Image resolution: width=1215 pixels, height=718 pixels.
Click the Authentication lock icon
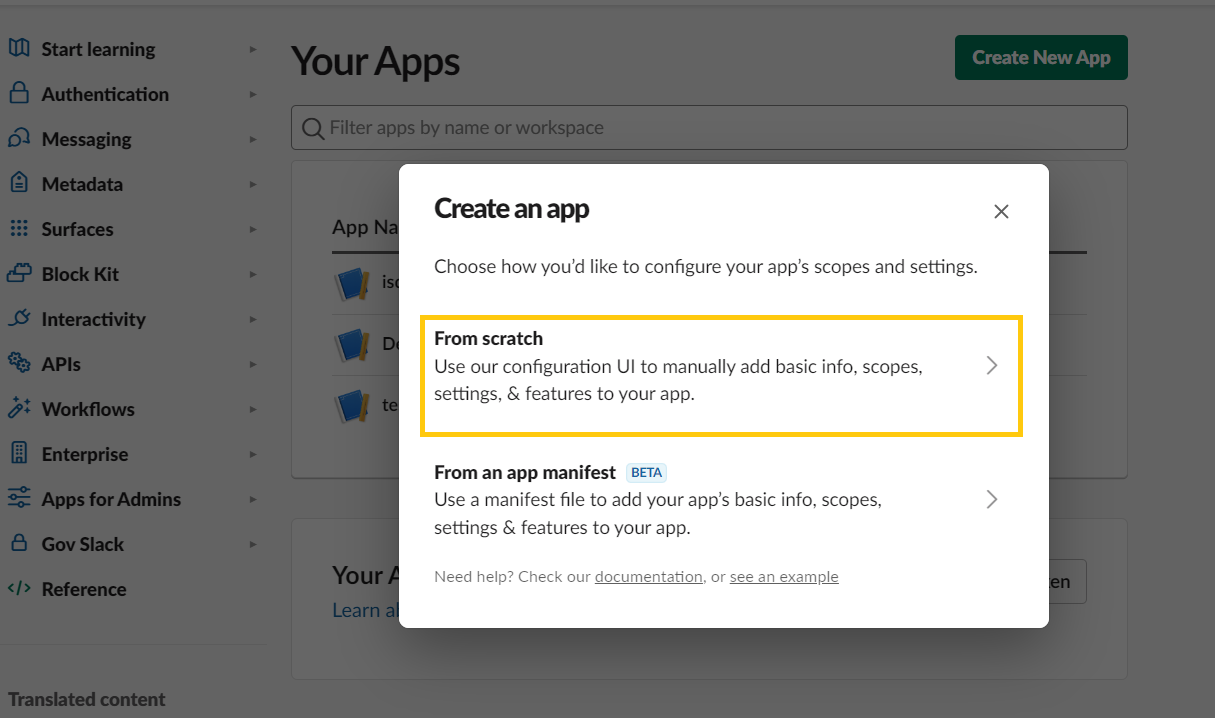click(18, 94)
